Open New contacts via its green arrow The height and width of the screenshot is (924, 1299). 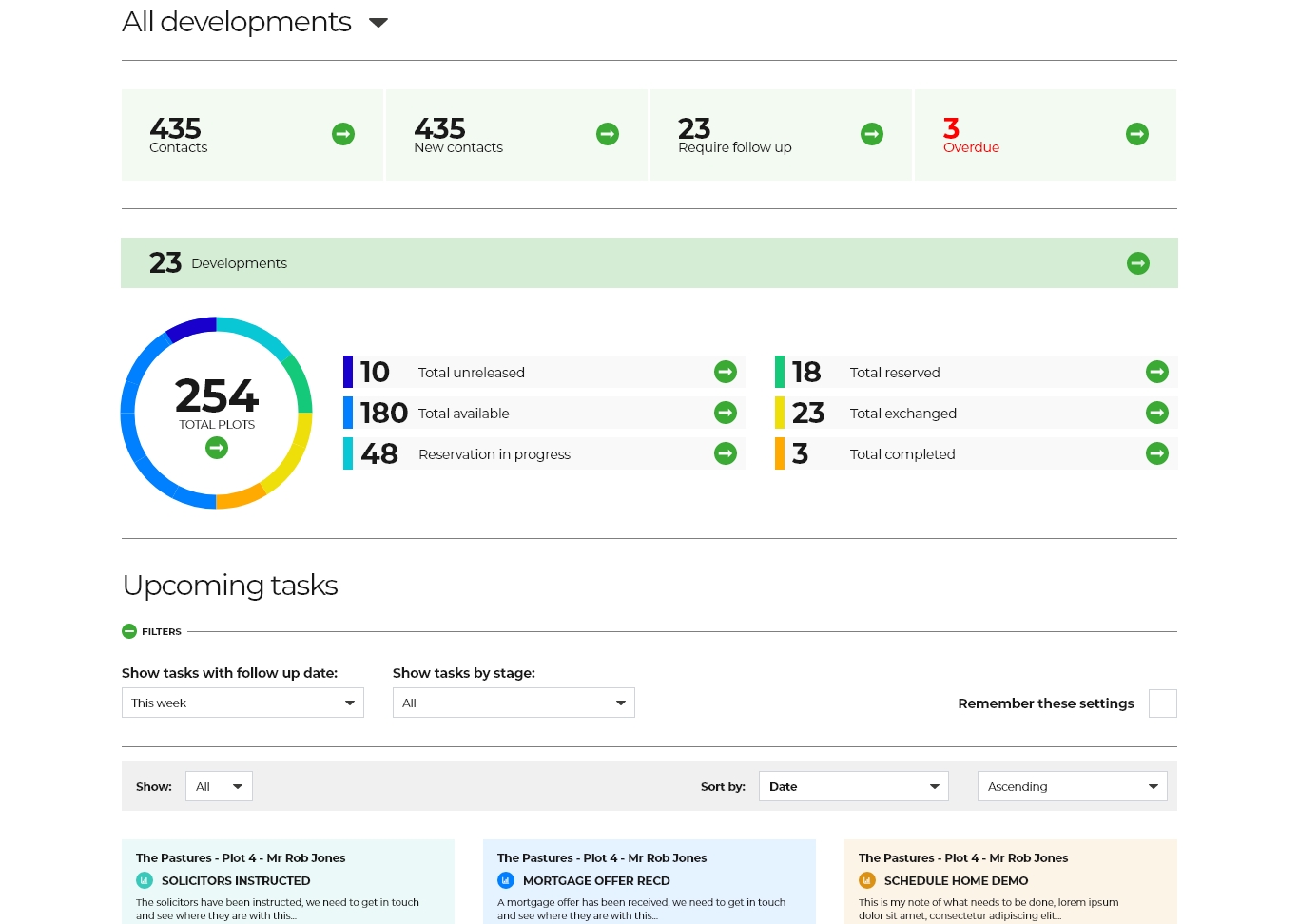tap(608, 134)
